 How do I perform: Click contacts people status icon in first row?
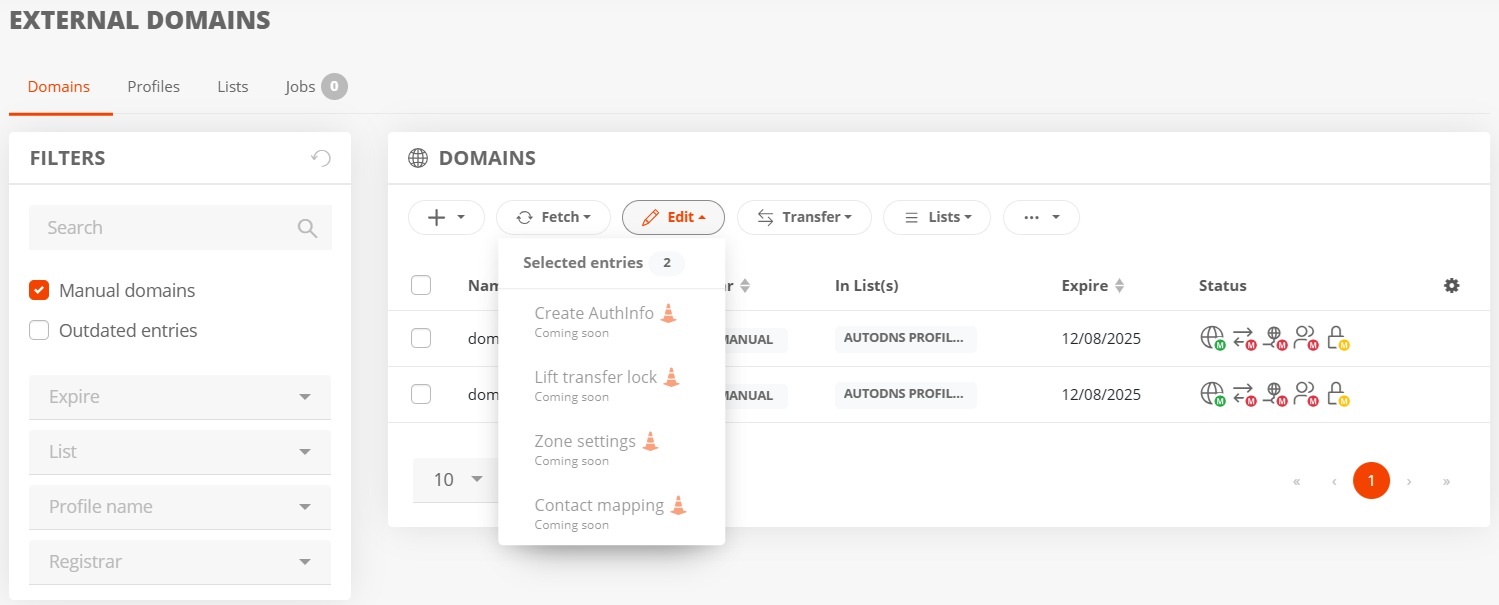coord(1306,339)
